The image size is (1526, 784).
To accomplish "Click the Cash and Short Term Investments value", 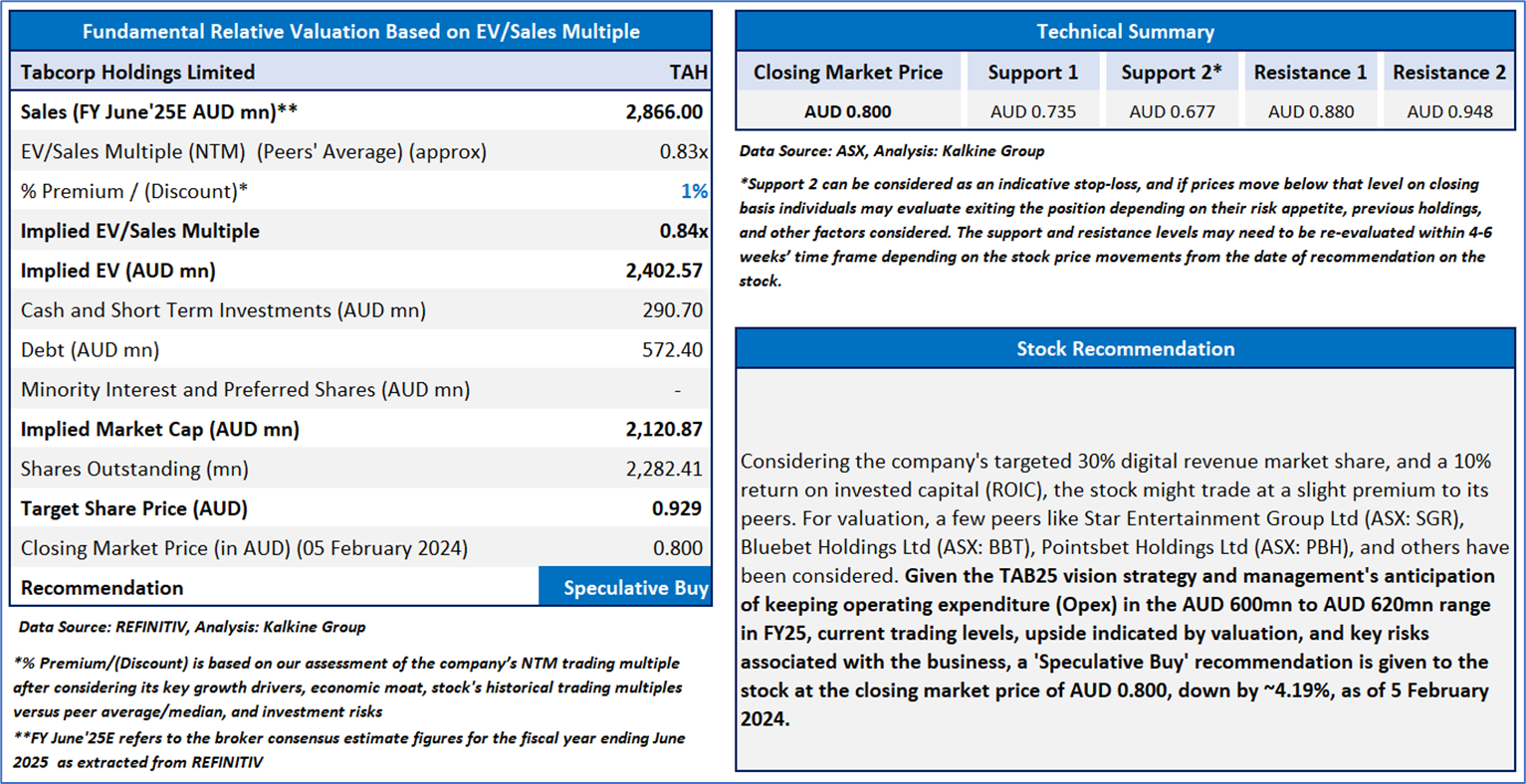I will (x=672, y=310).
